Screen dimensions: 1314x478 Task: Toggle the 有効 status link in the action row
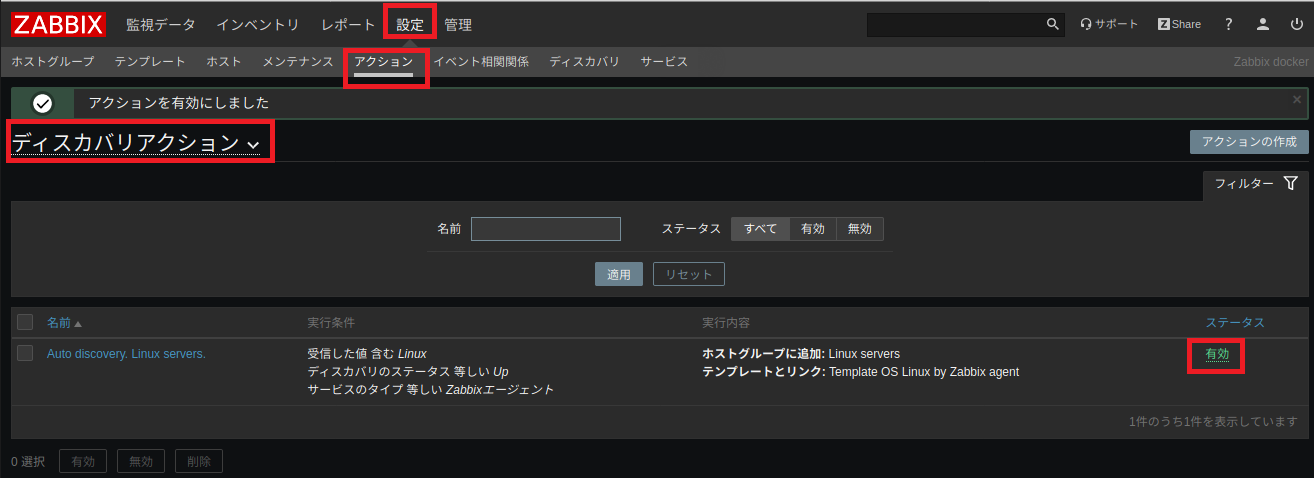pyautogui.click(x=1217, y=354)
